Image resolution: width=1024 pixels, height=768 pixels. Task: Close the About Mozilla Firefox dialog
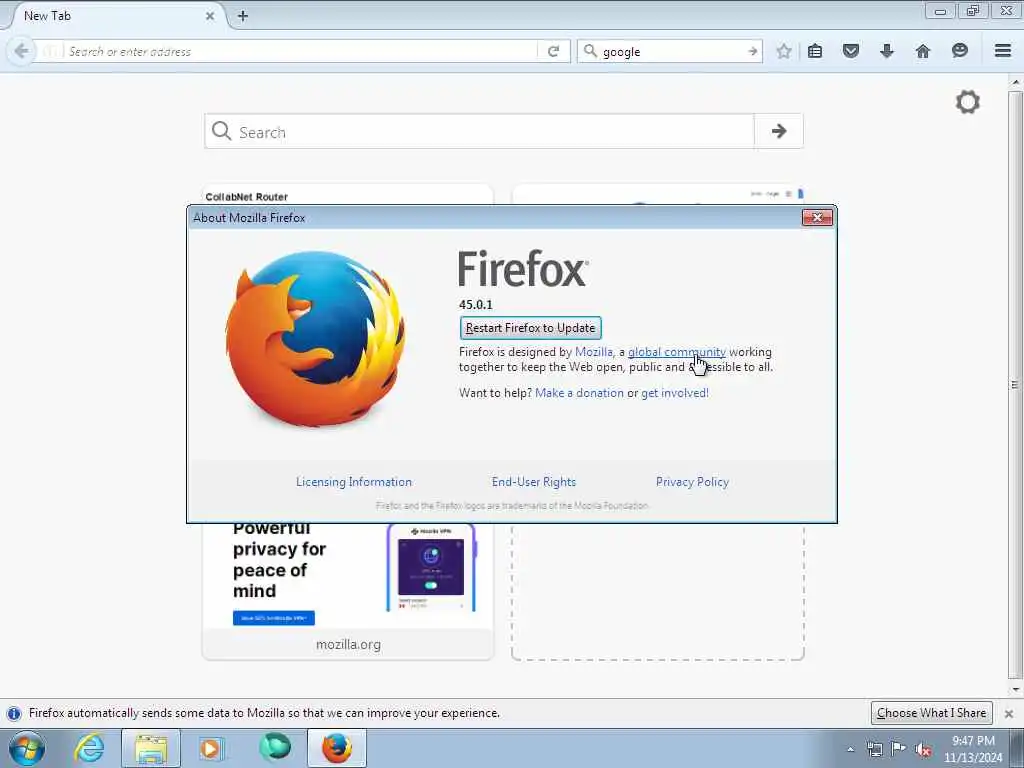click(x=817, y=217)
